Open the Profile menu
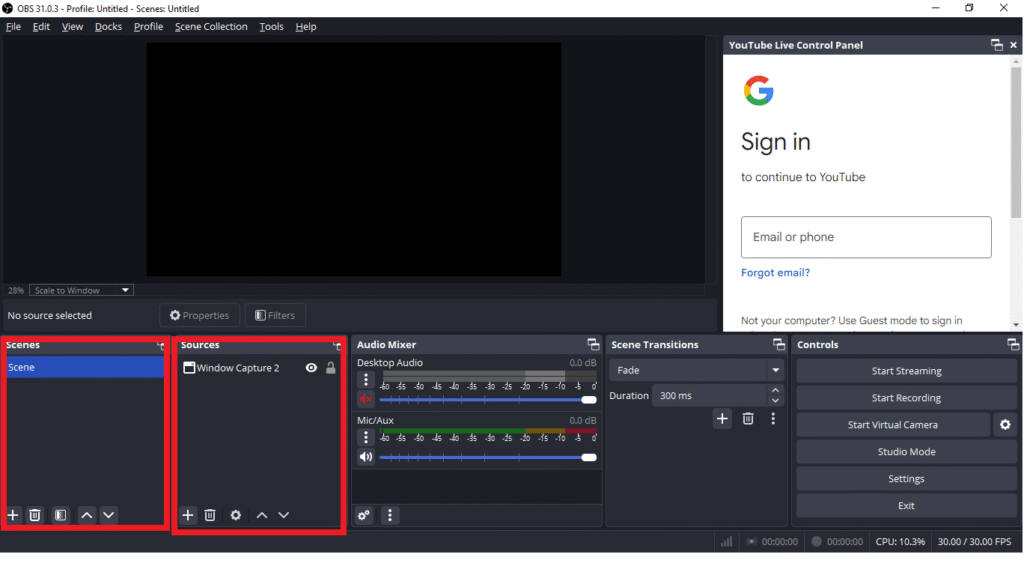 pos(148,27)
